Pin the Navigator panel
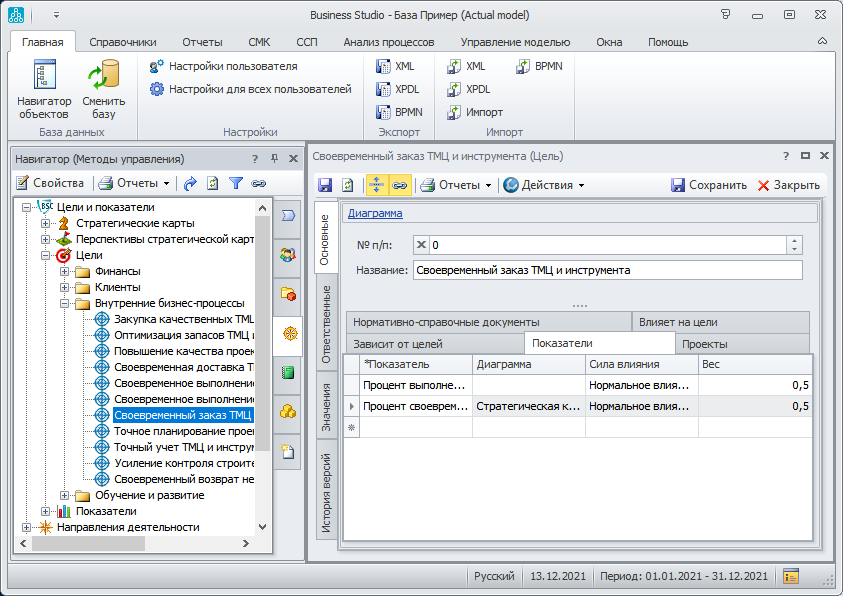Image resolution: width=843 pixels, height=596 pixels. click(x=275, y=159)
